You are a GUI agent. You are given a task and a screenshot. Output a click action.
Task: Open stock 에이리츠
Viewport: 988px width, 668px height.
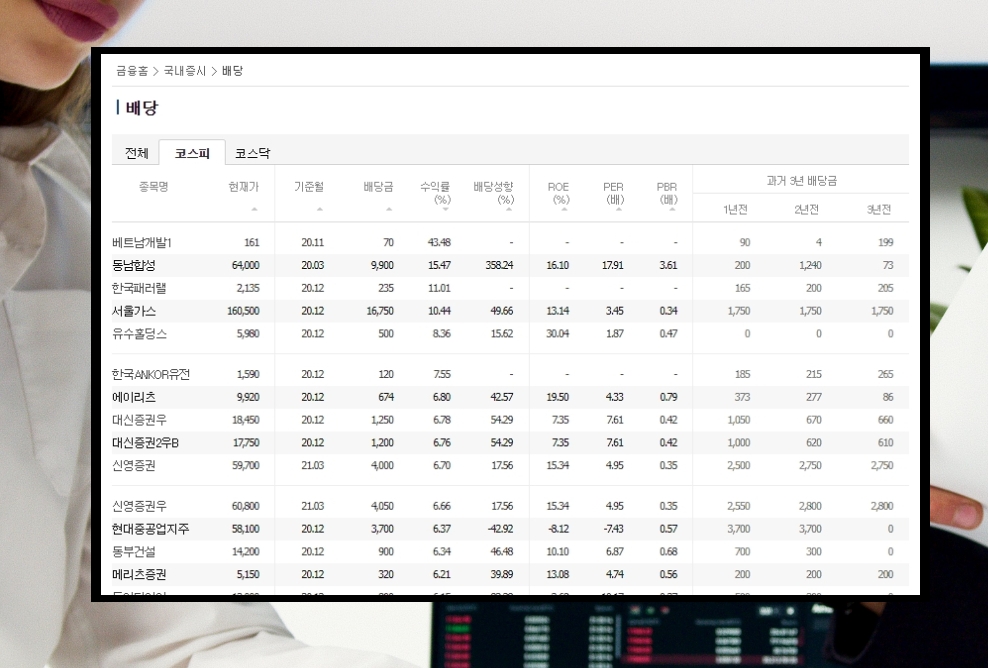[x=134, y=397]
